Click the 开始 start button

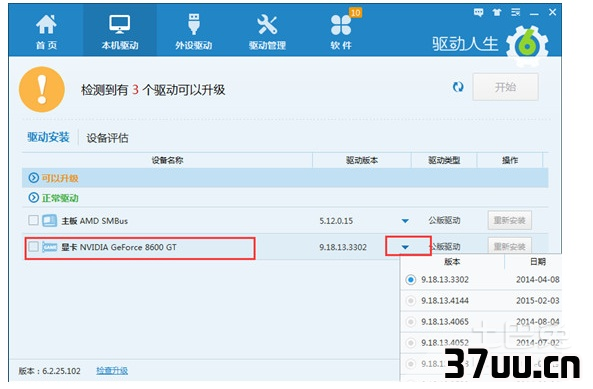coord(505,87)
